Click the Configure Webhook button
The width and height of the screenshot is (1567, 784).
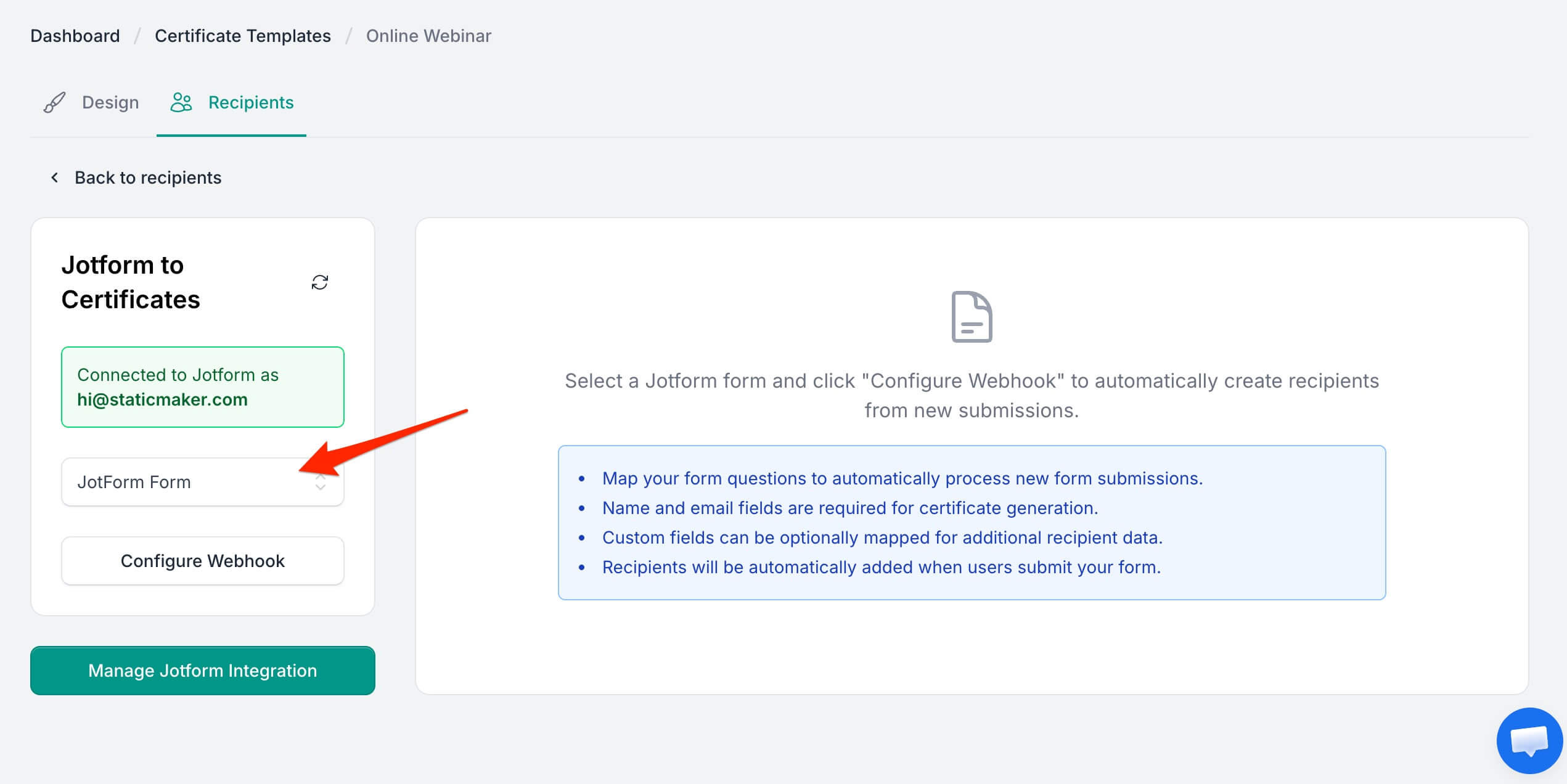pyautogui.click(x=203, y=561)
